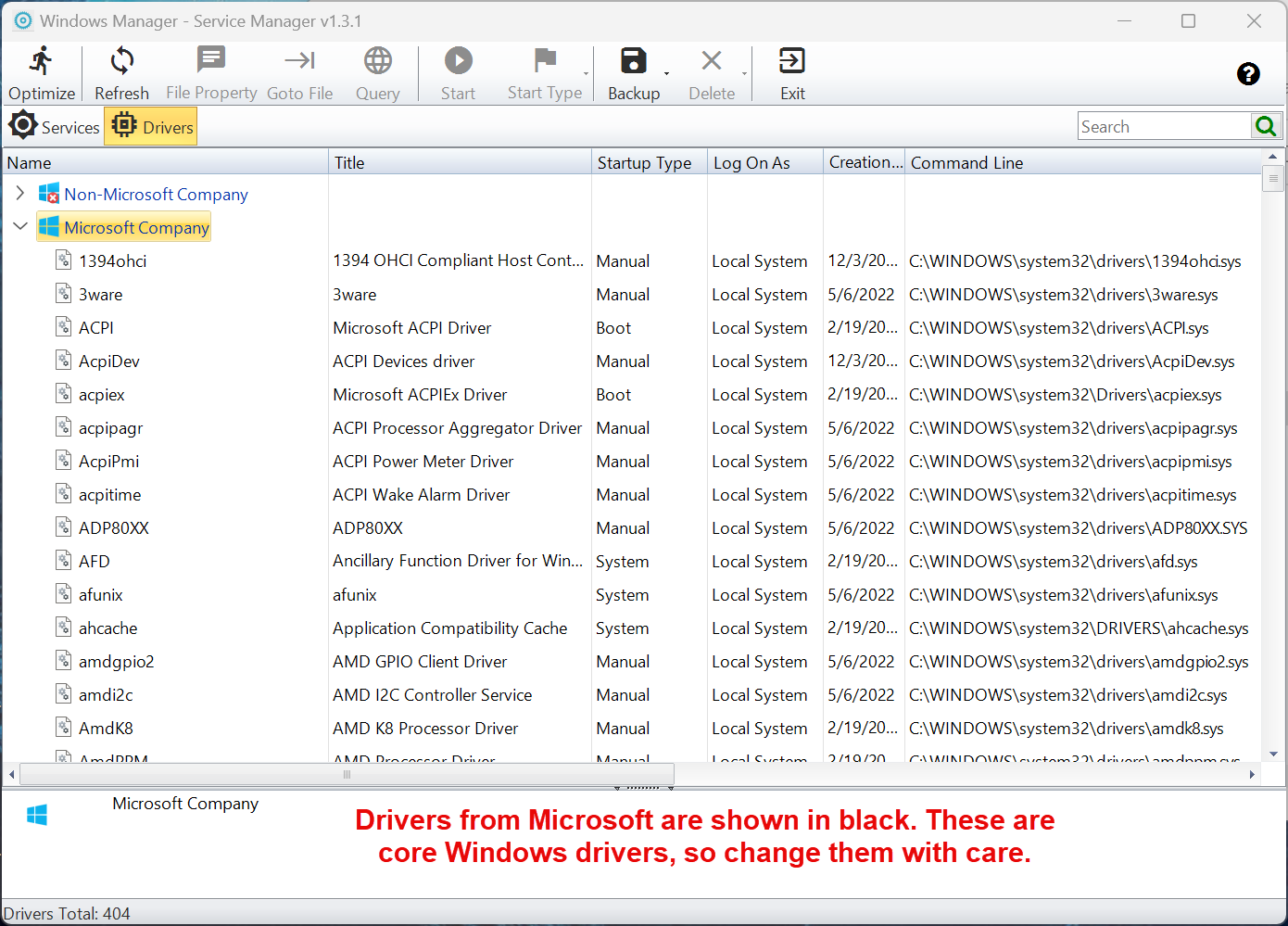
Task: Click the Start Type flag icon
Action: click(x=545, y=61)
